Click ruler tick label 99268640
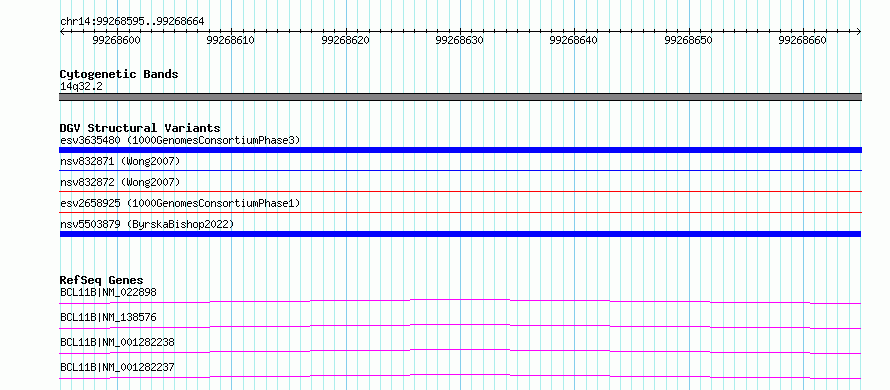890x390 pixels. pos(573,41)
